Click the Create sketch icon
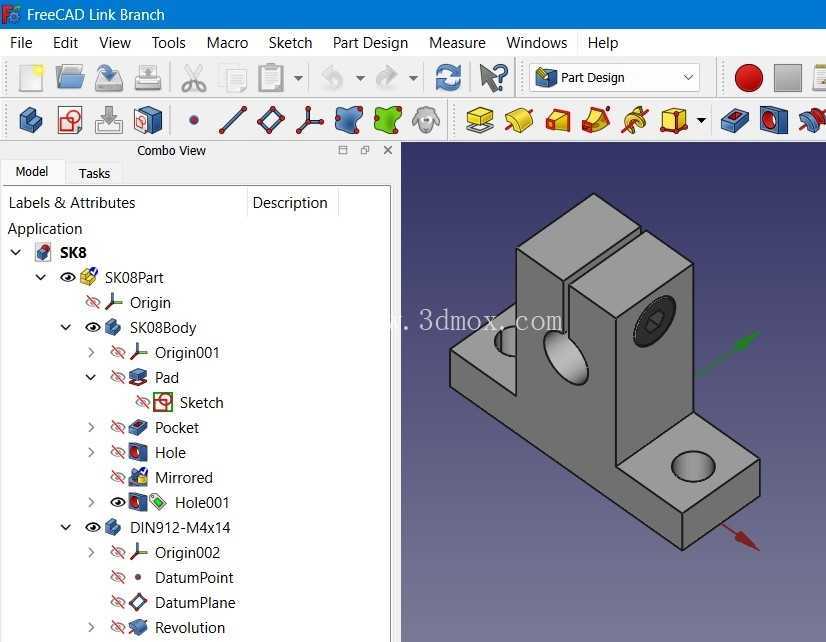Viewport: 826px width, 642px height. (x=70, y=120)
